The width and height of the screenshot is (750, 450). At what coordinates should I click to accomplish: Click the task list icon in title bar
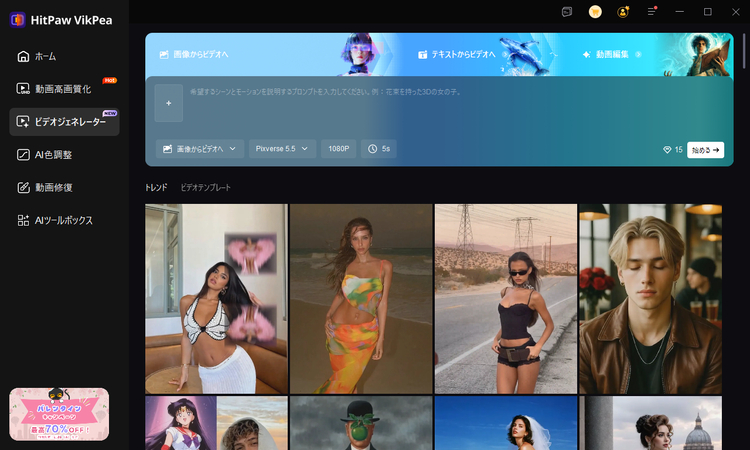pos(567,12)
